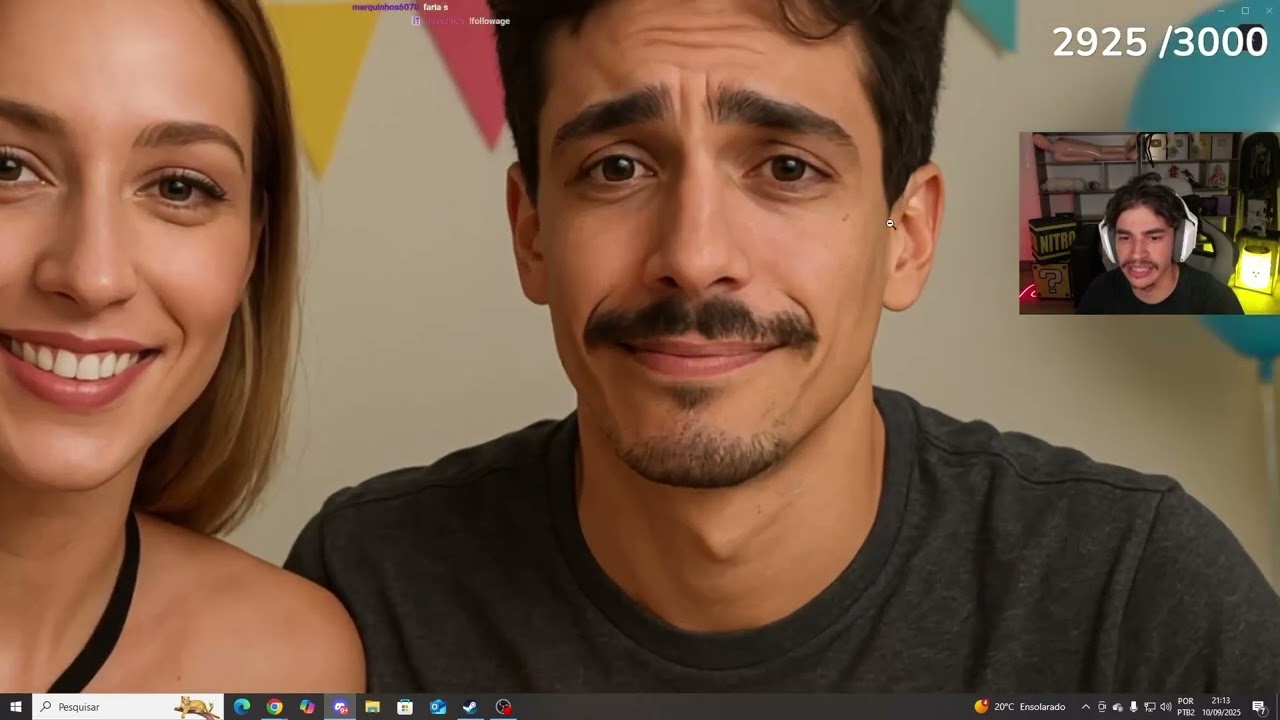
Task: Click the Pesquisar search box
Action: (x=128, y=706)
